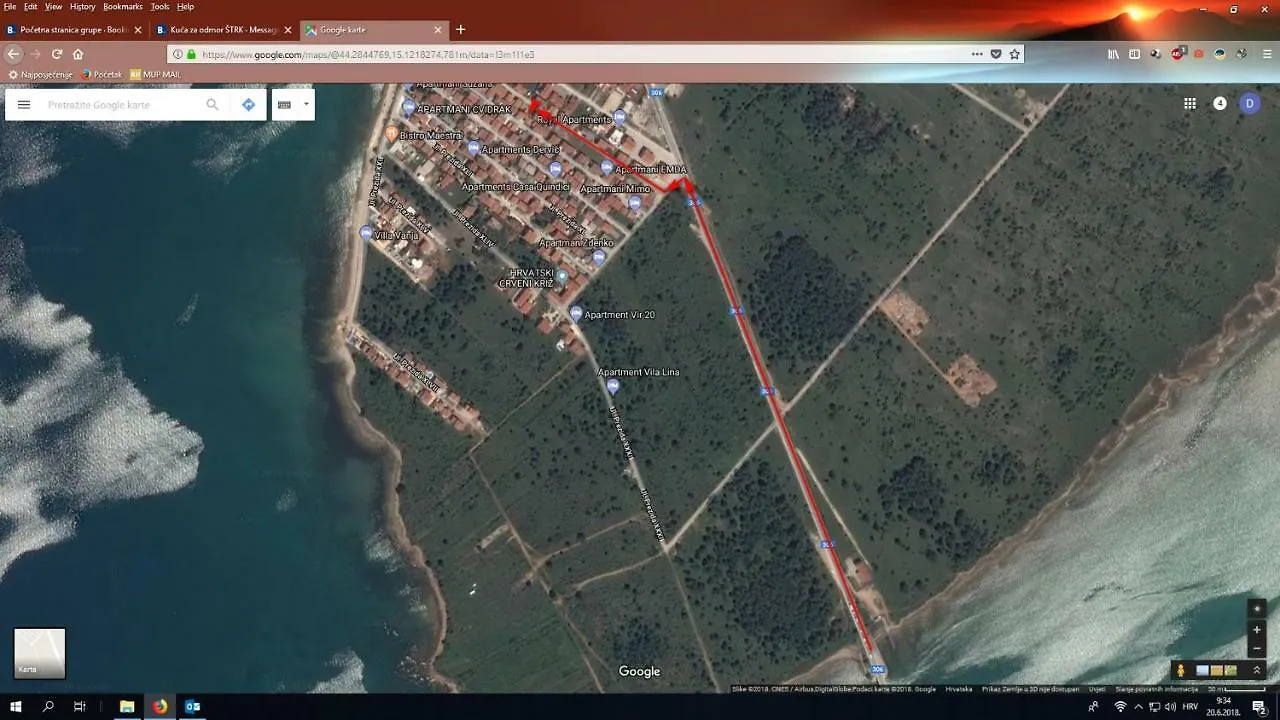Select the Apartments Dervić marker

point(473,148)
